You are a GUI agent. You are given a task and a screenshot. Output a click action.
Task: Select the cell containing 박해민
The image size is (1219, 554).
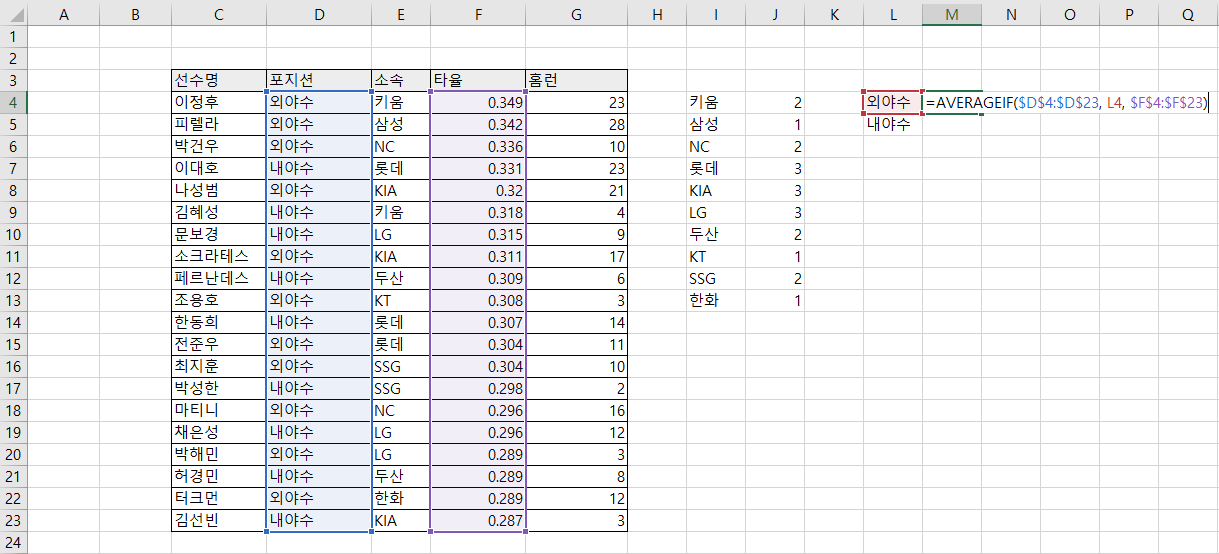click(218, 454)
